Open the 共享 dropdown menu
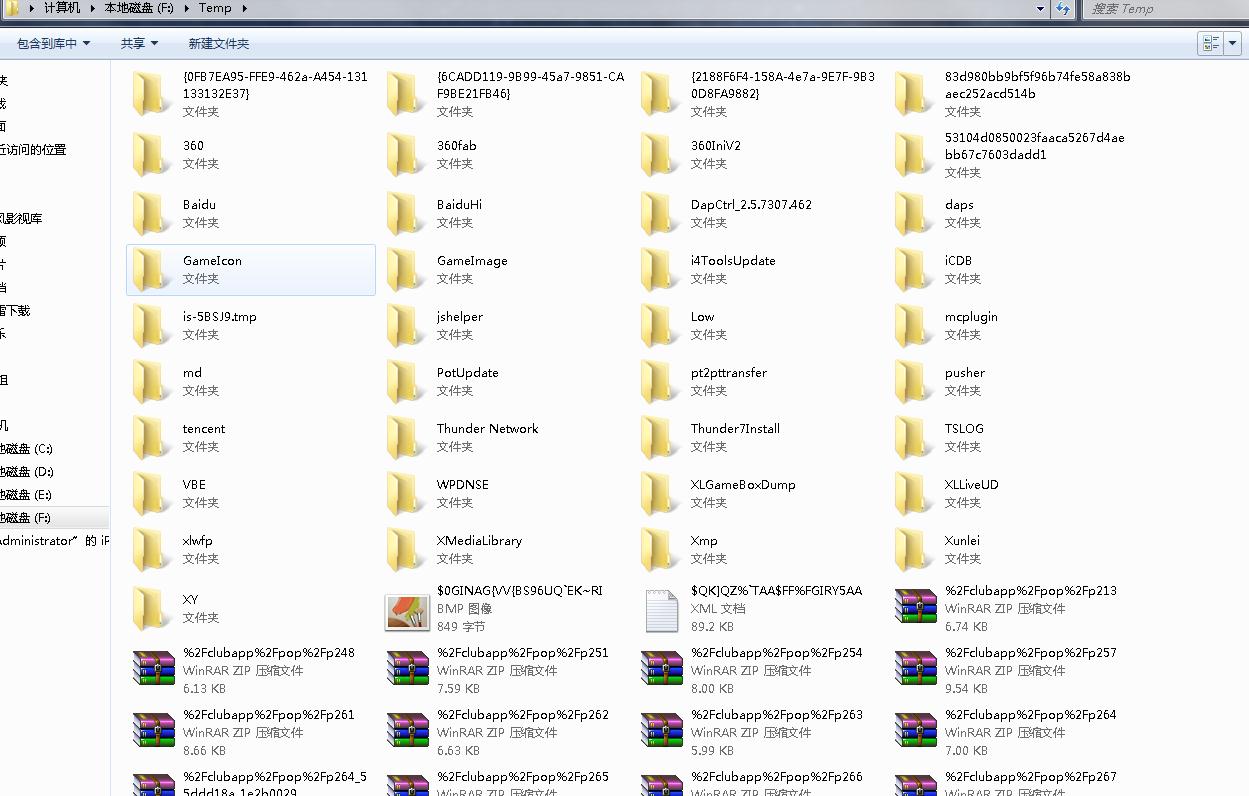 pos(139,44)
